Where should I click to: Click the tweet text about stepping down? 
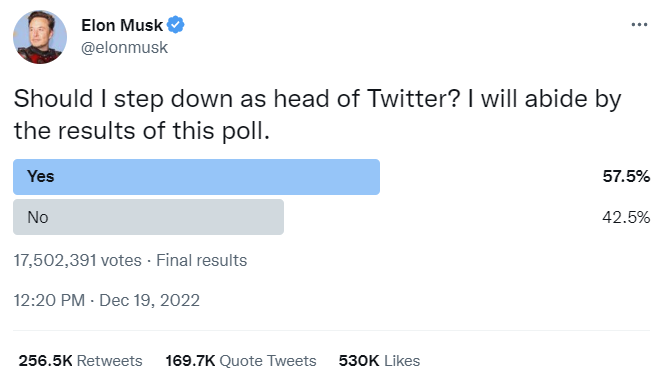[317, 115]
